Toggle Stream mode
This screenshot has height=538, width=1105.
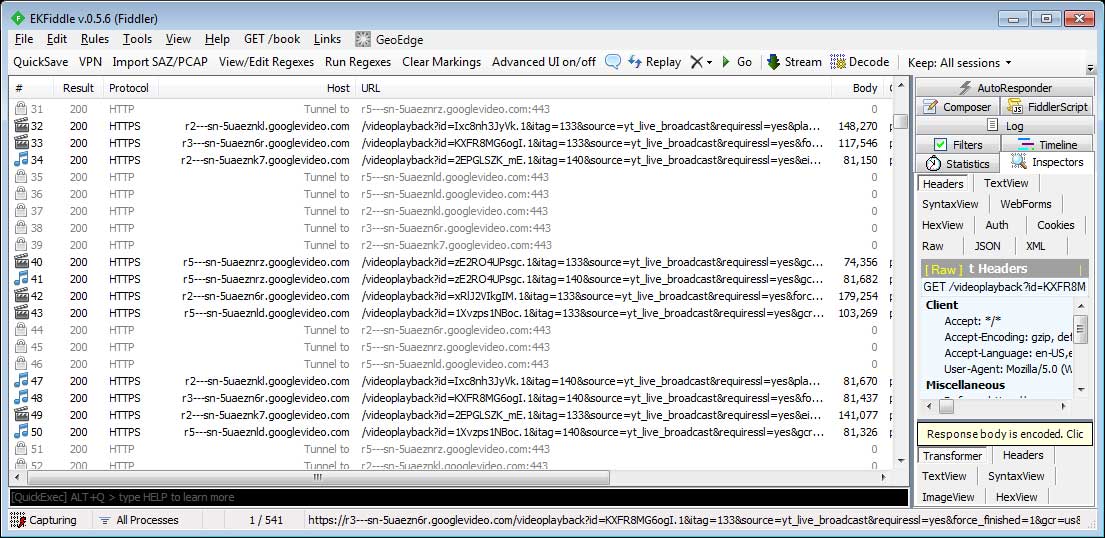(794, 62)
